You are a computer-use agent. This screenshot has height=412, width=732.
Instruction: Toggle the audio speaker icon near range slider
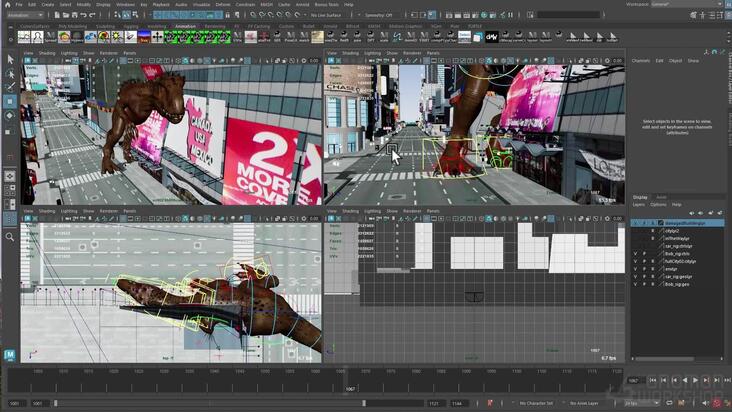706,403
